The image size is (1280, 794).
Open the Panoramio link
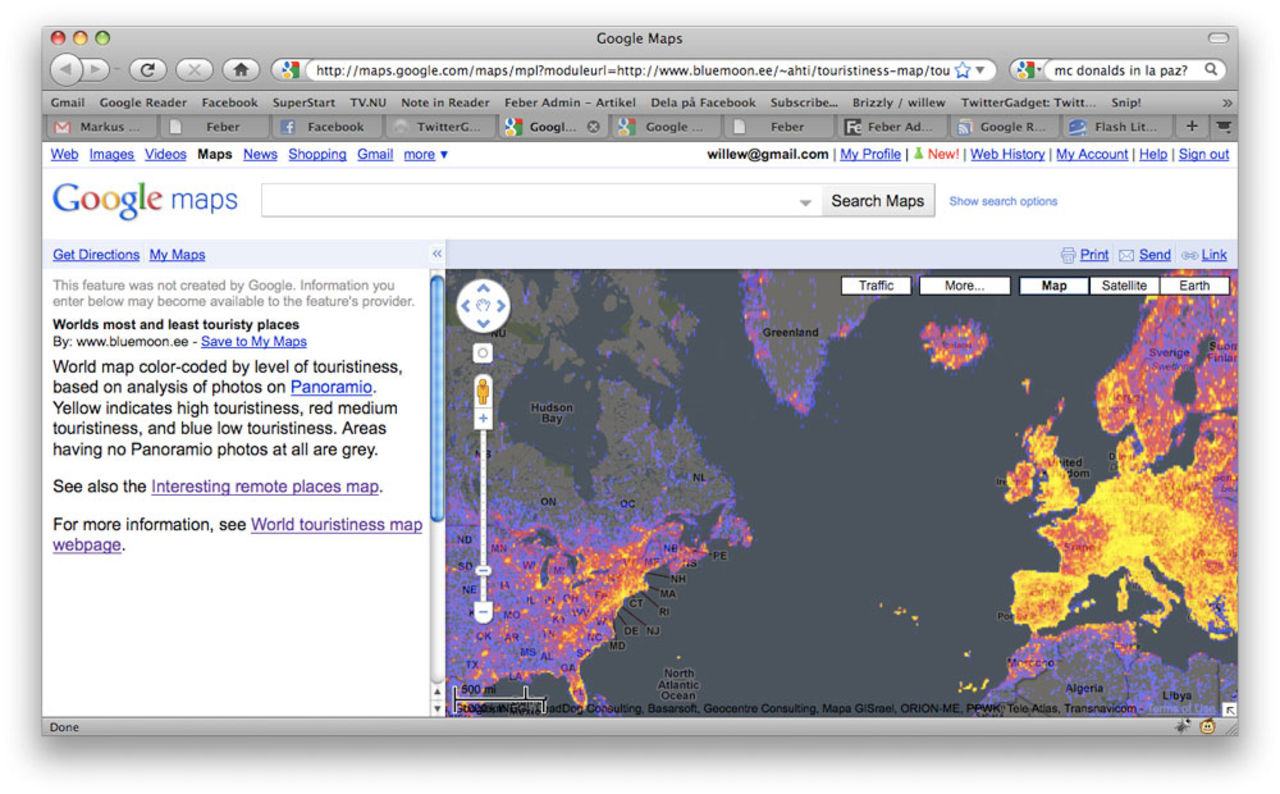(331, 387)
